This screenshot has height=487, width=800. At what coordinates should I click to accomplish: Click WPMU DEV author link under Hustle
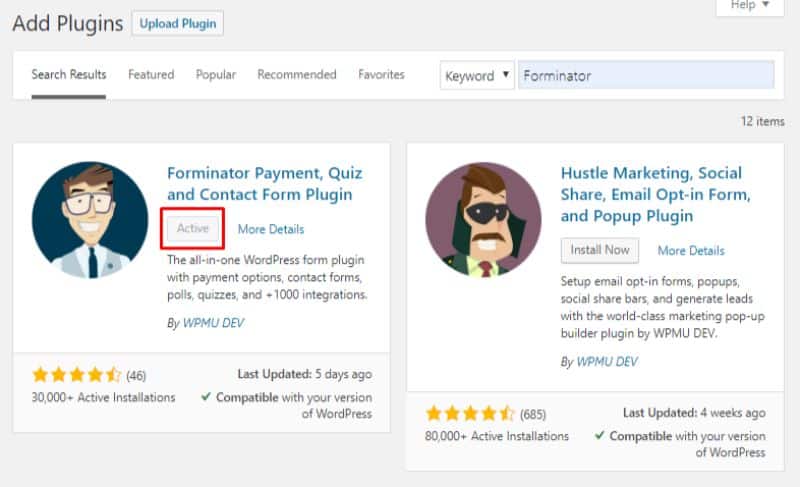(x=607, y=362)
